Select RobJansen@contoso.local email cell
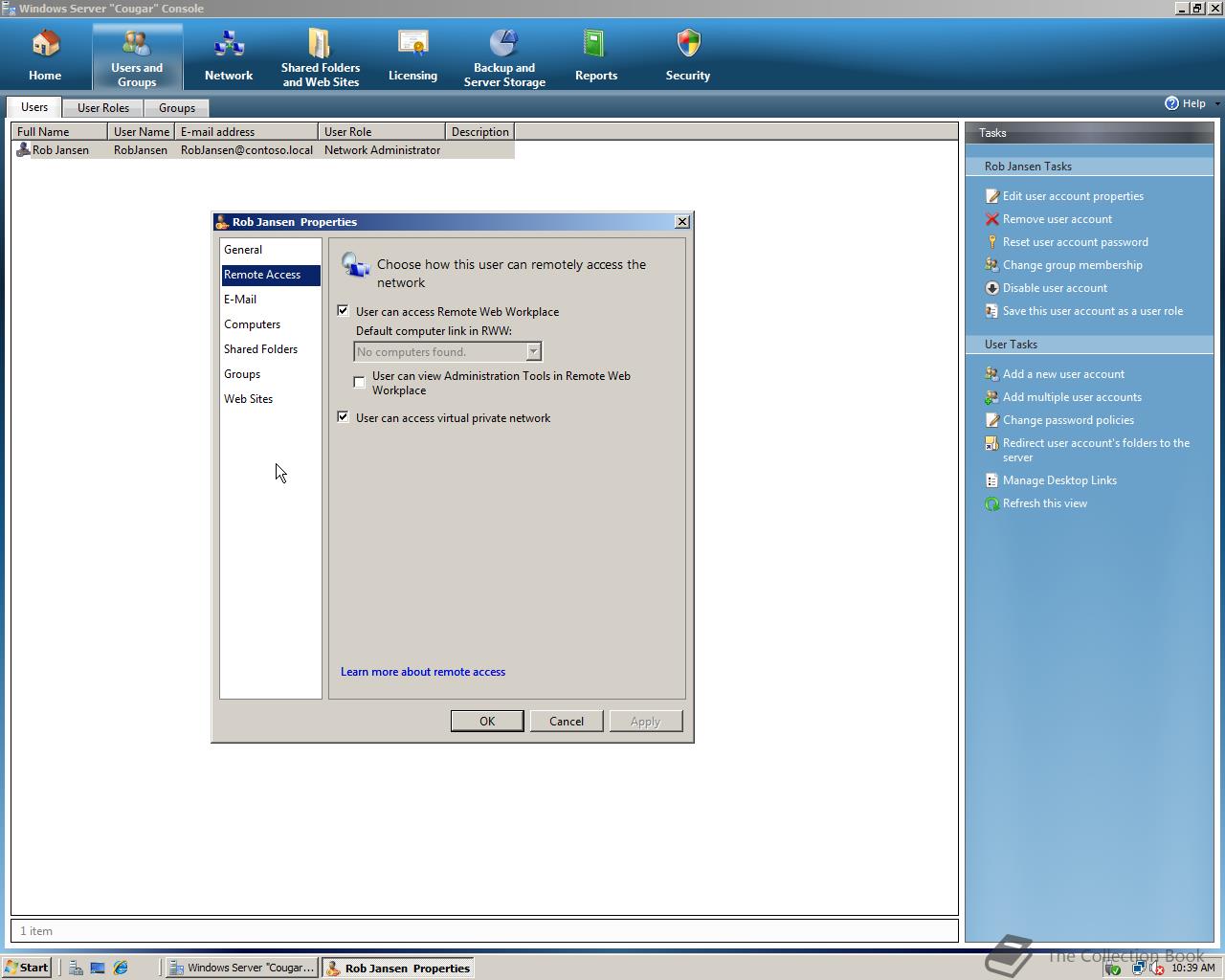1225x980 pixels. pos(247,150)
